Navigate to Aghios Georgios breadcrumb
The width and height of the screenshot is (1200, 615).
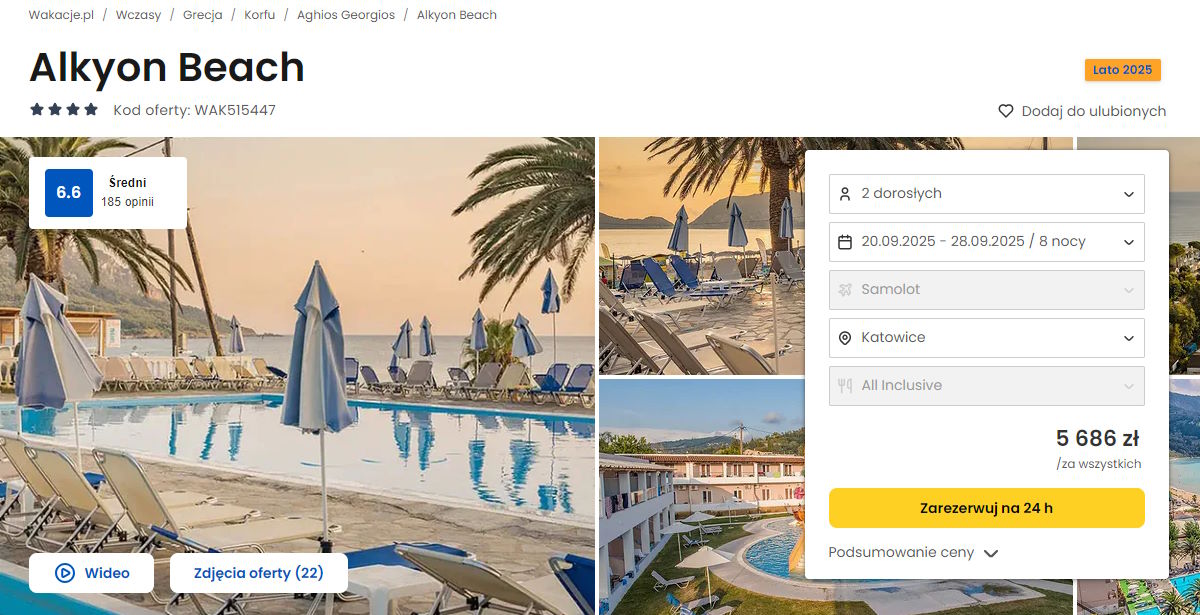pyautogui.click(x=346, y=15)
